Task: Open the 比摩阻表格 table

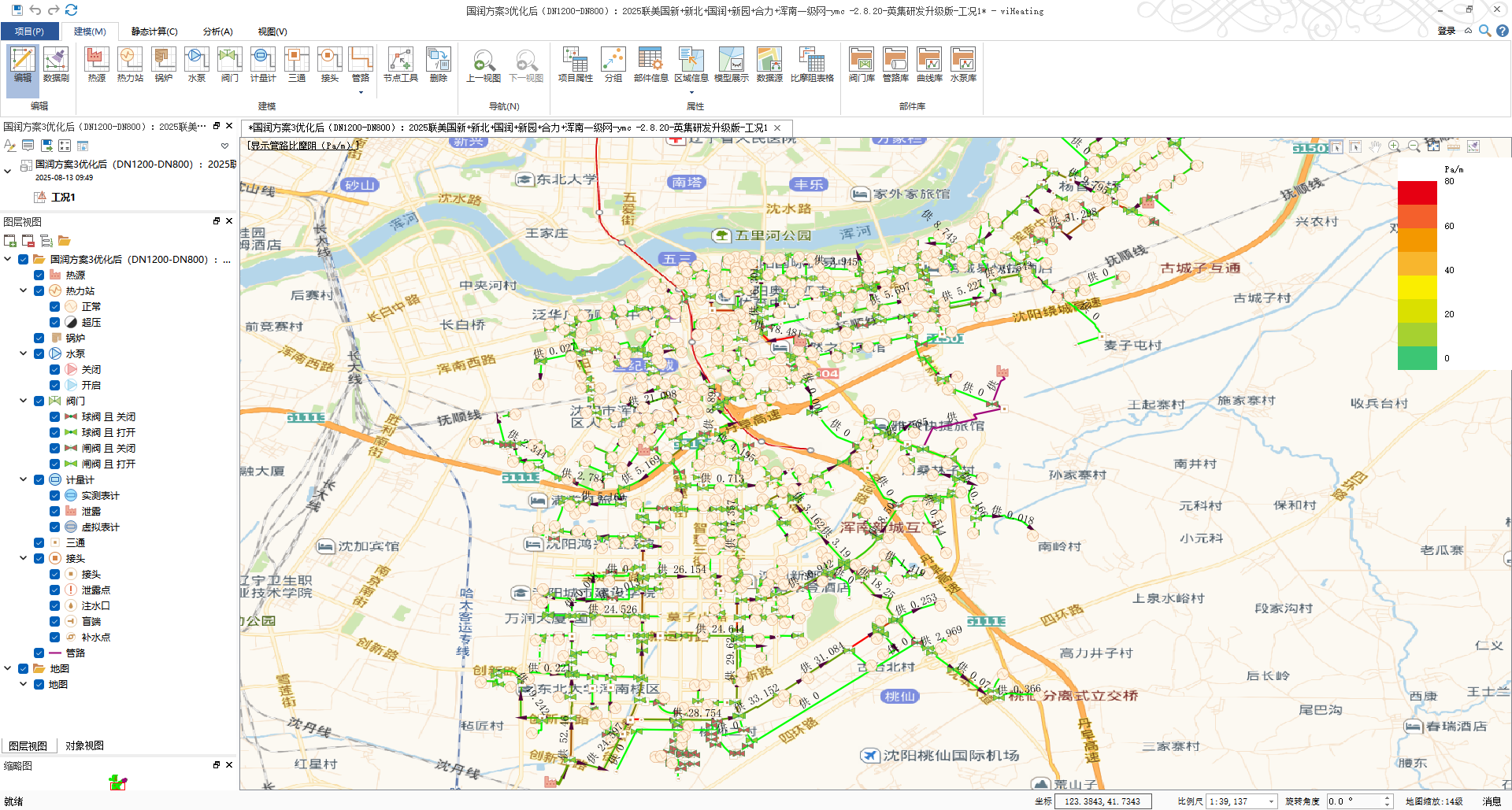Action: coord(811,65)
